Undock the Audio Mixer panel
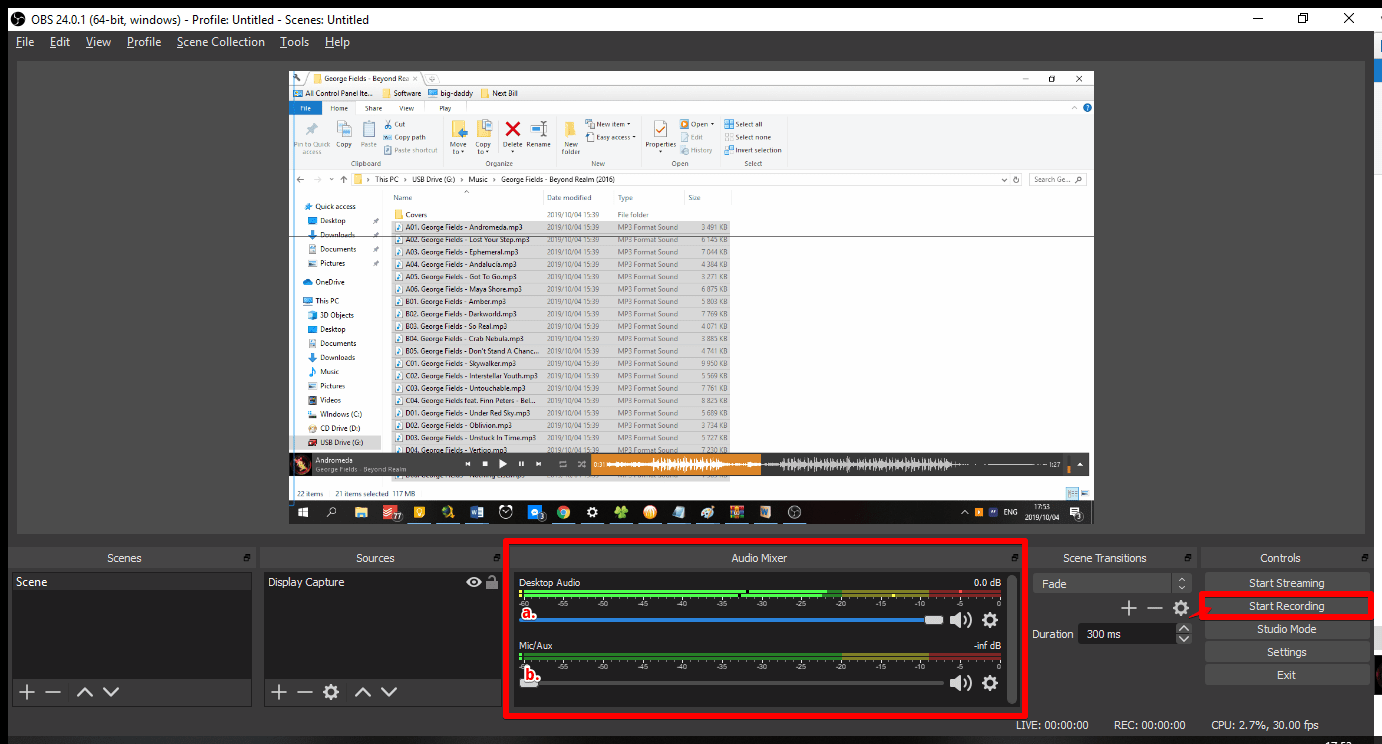1382x744 pixels. click(x=1014, y=558)
